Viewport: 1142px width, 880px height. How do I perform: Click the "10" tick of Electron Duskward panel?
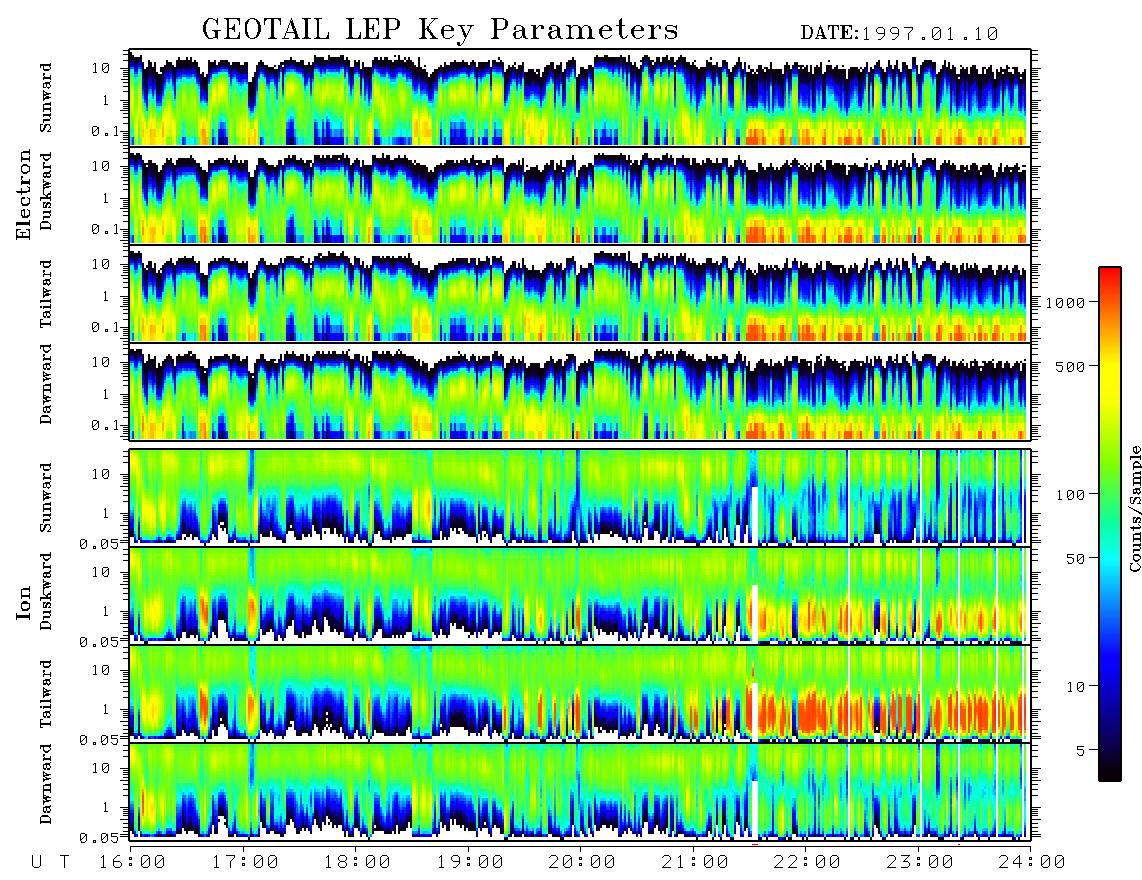coord(101,166)
